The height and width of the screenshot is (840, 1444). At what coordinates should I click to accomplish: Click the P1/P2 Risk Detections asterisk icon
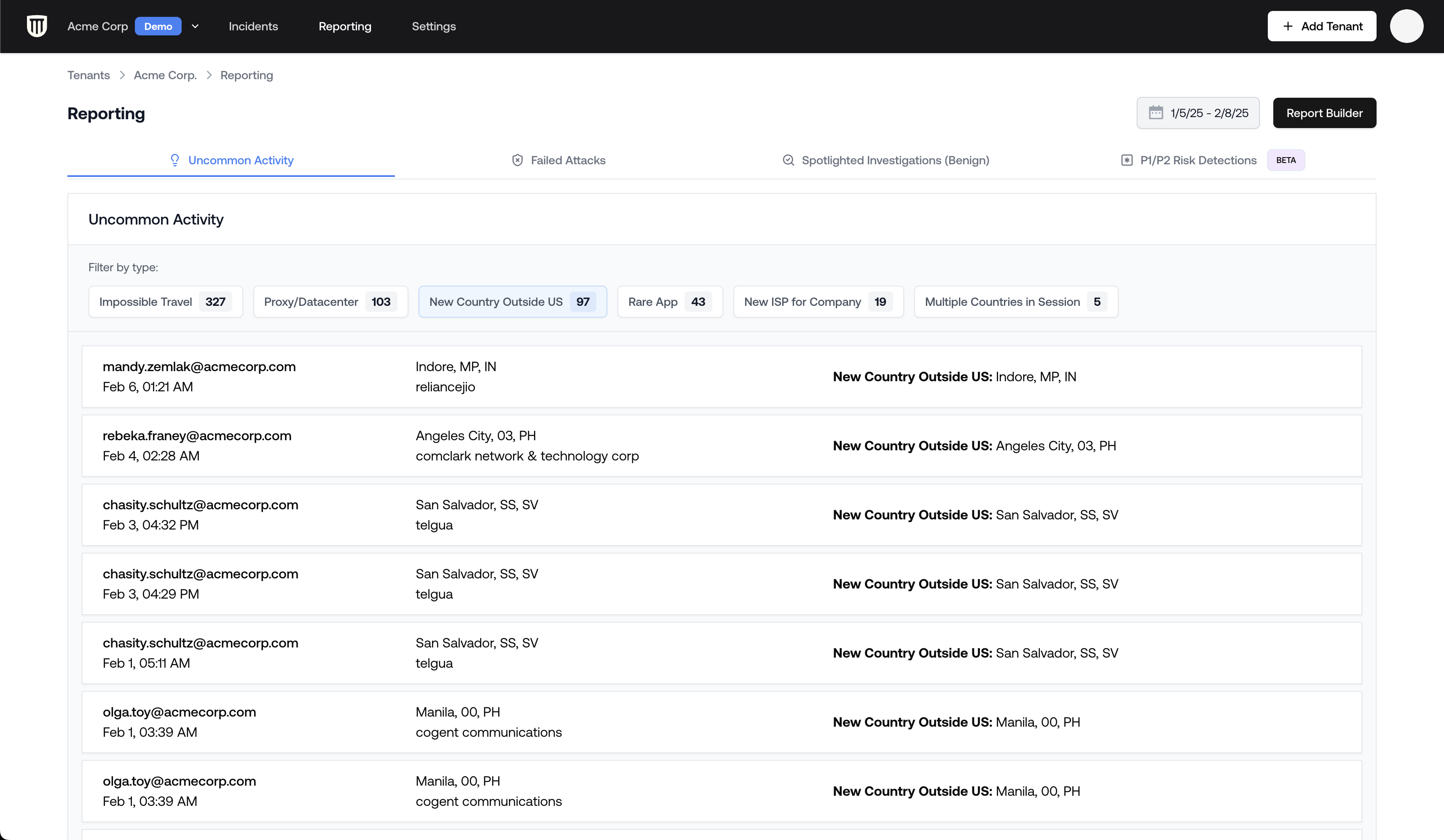[1127, 161]
